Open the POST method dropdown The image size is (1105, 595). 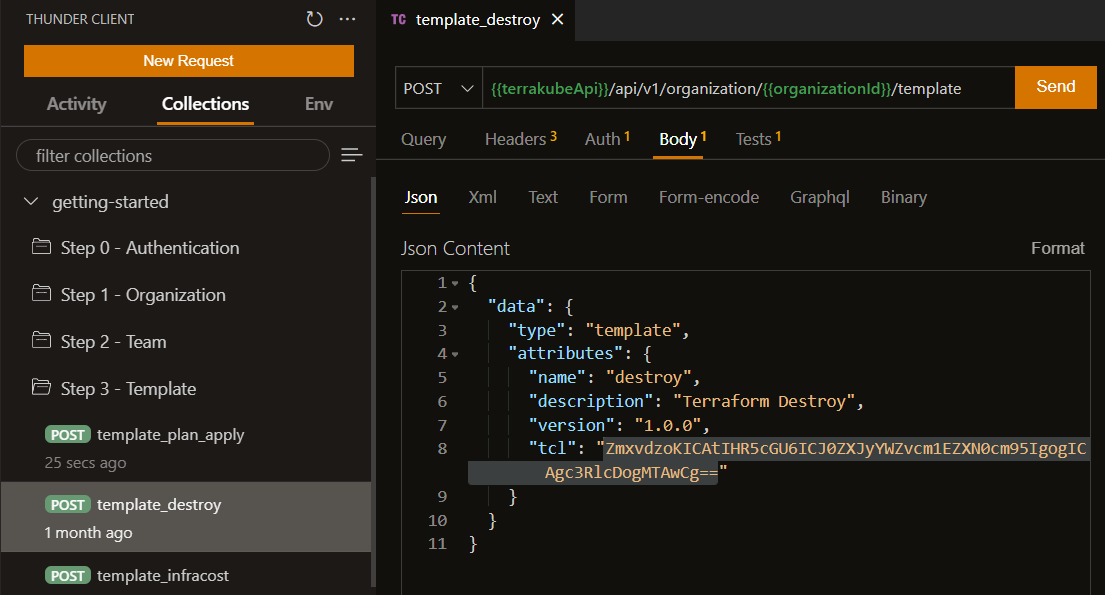[437, 88]
